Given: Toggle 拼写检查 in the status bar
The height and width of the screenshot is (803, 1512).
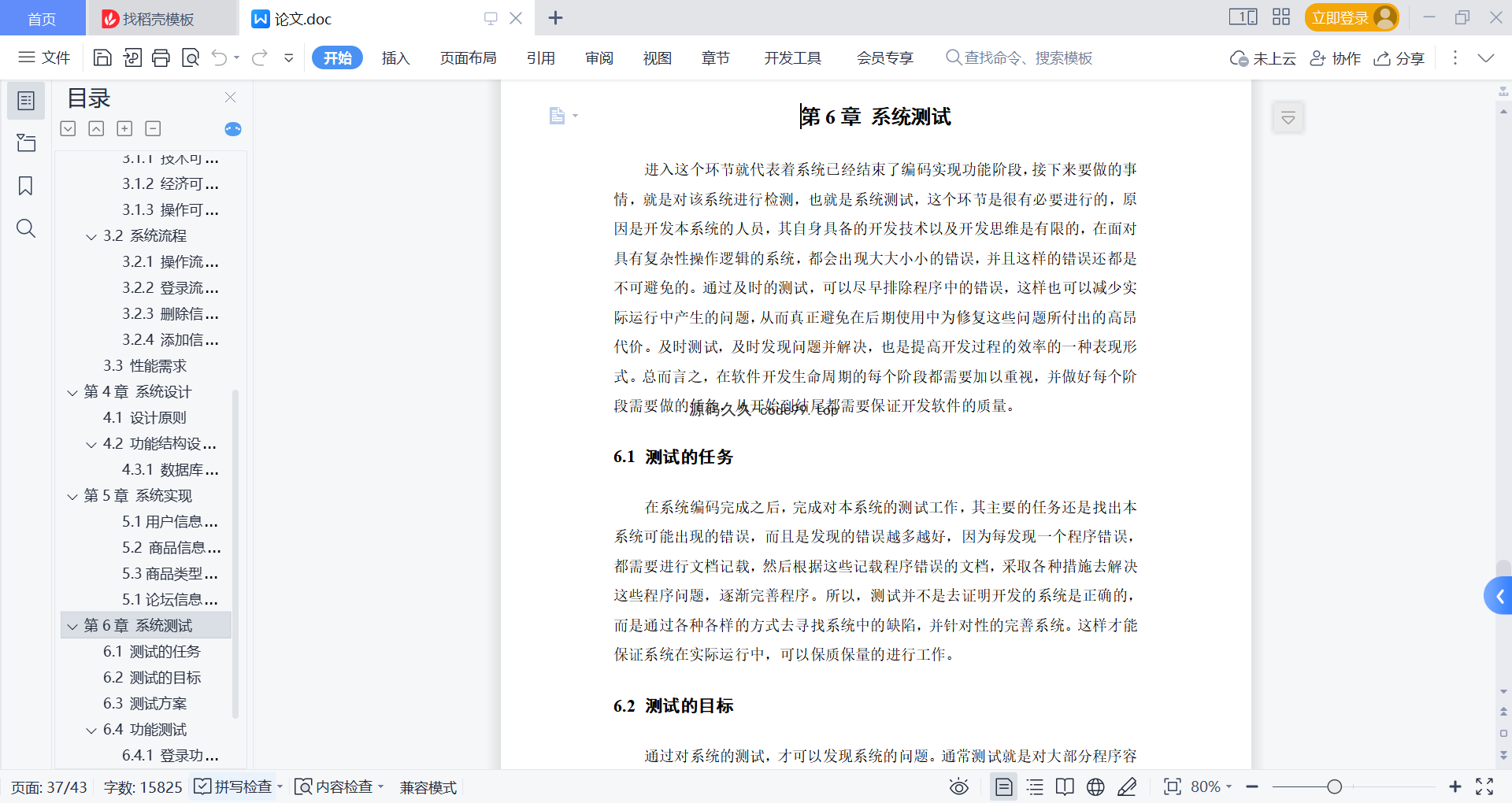Looking at the screenshot, I should [238, 786].
